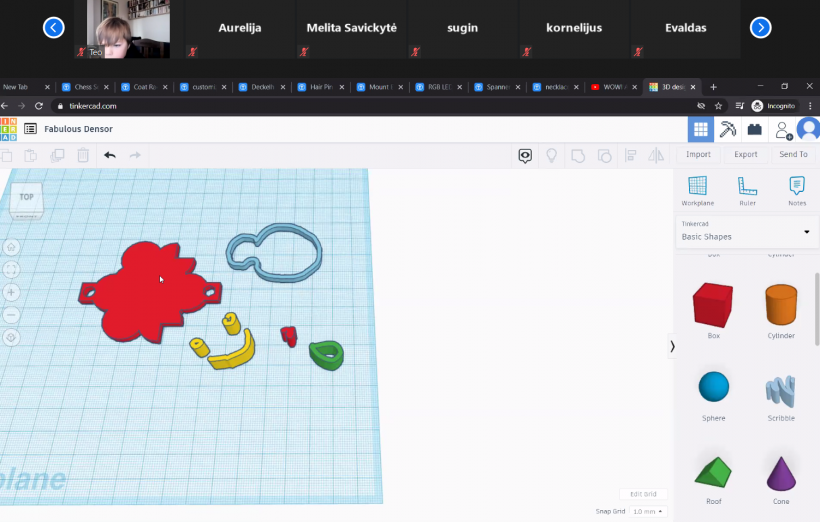Image resolution: width=820 pixels, height=522 pixels.
Task: Bookmark this page with the star icon
Action: [719, 106]
